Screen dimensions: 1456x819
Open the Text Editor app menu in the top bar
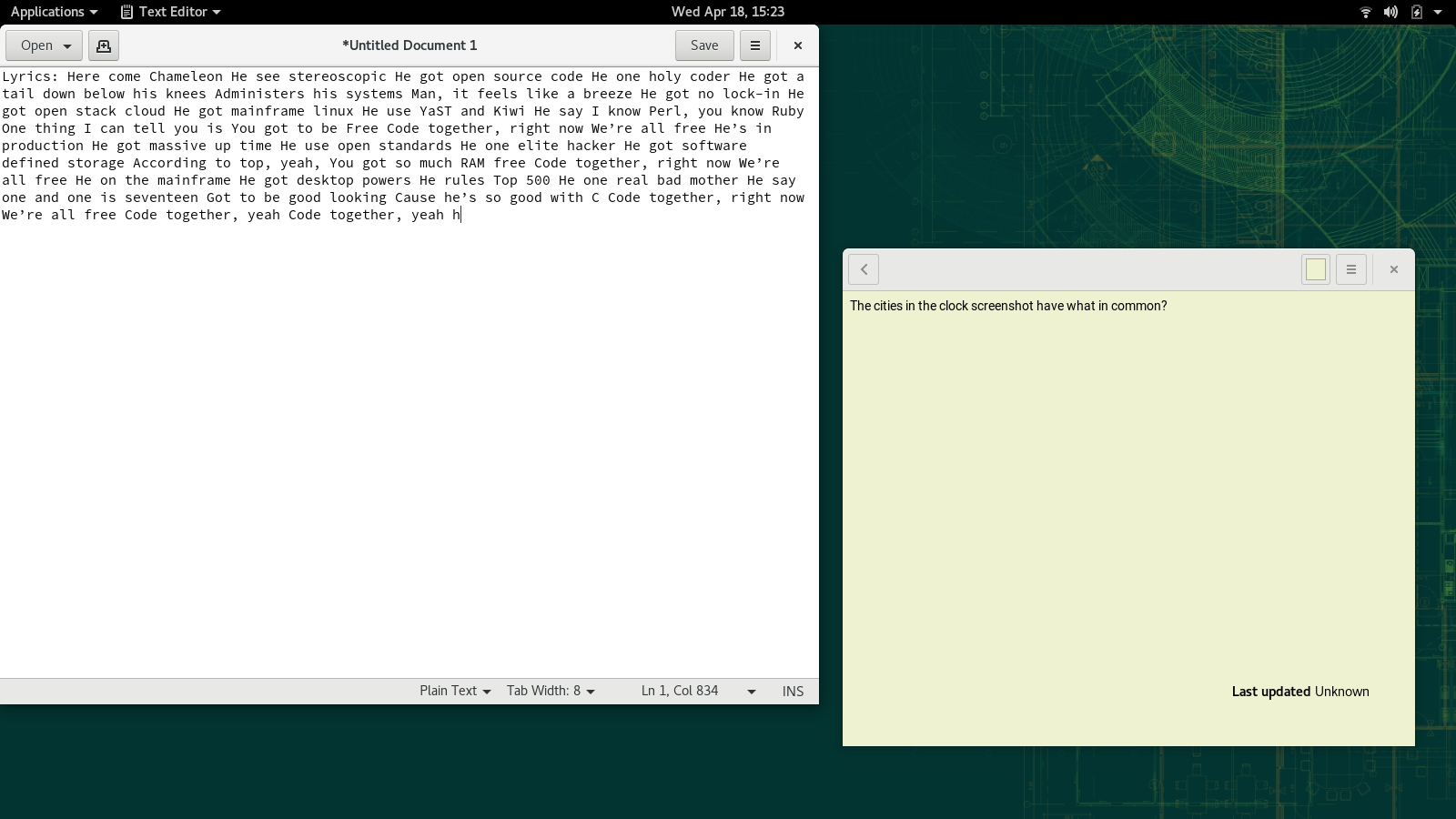[171, 12]
